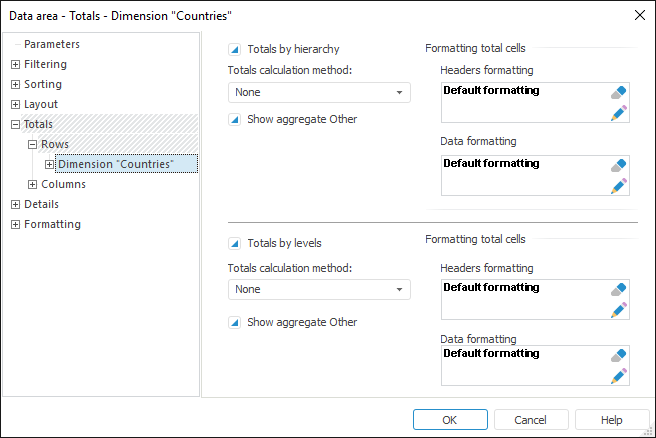Screen dimensions: 656x438
Task: Expand the Filtering tree node
Action: pos(15,64)
